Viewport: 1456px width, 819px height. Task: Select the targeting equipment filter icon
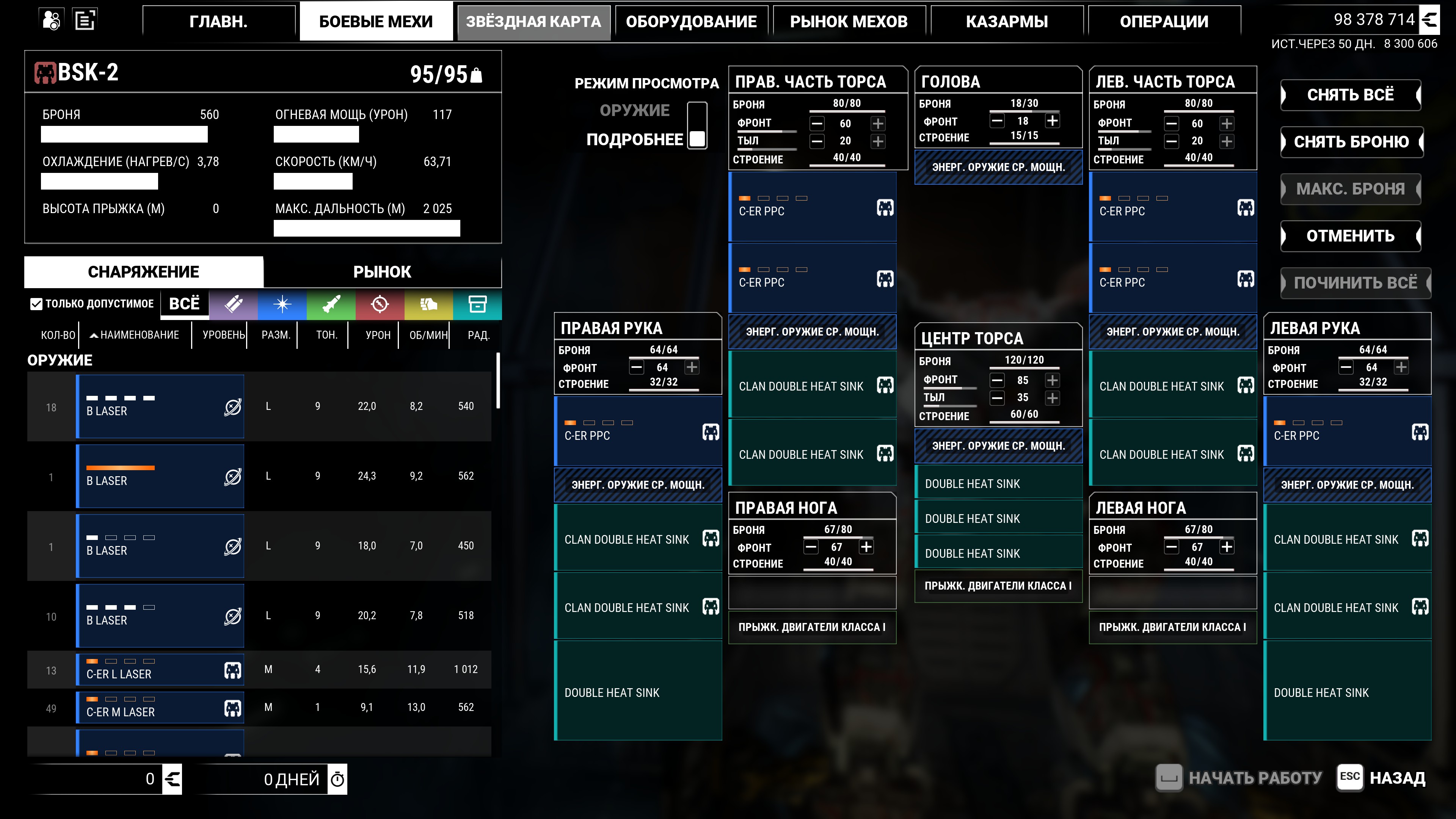click(x=380, y=304)
